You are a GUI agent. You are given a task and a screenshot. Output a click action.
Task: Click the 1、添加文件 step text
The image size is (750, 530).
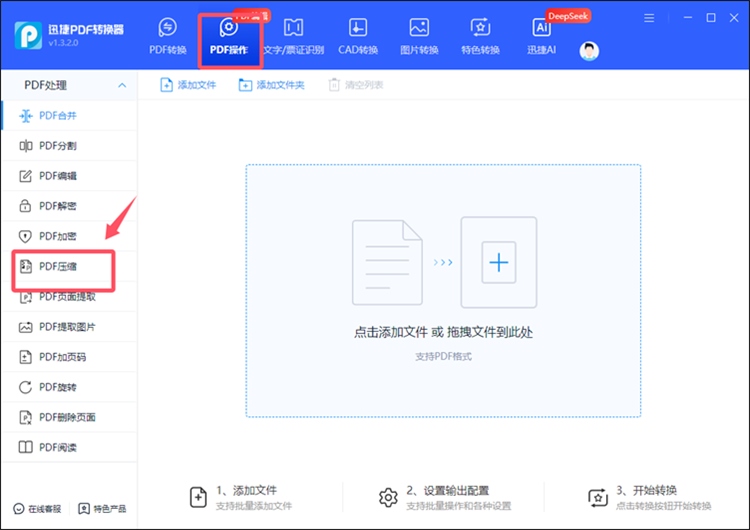click(x=246, y=490)
